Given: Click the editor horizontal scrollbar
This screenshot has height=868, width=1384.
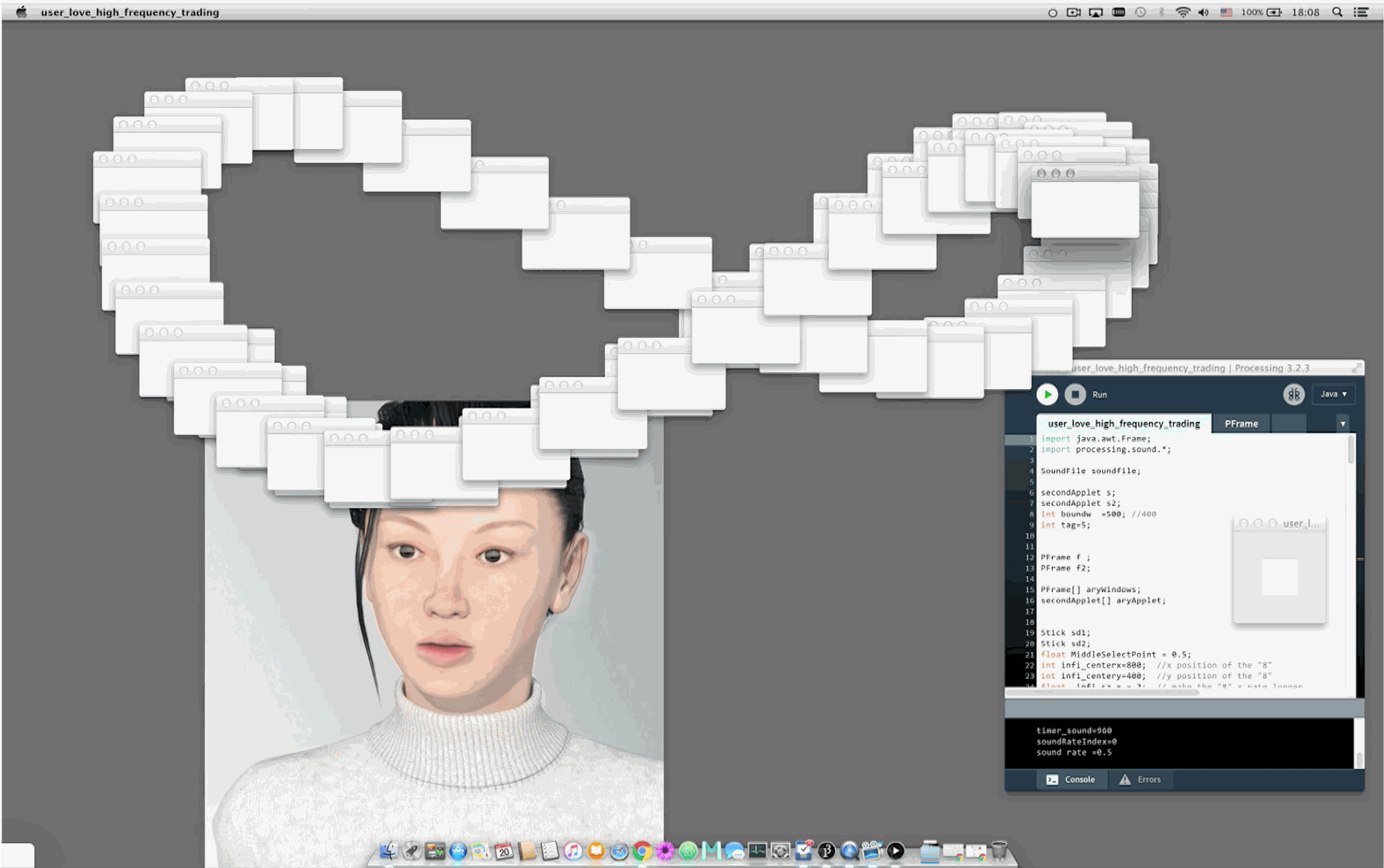Looking at the screenshot, I should 1102,693.
